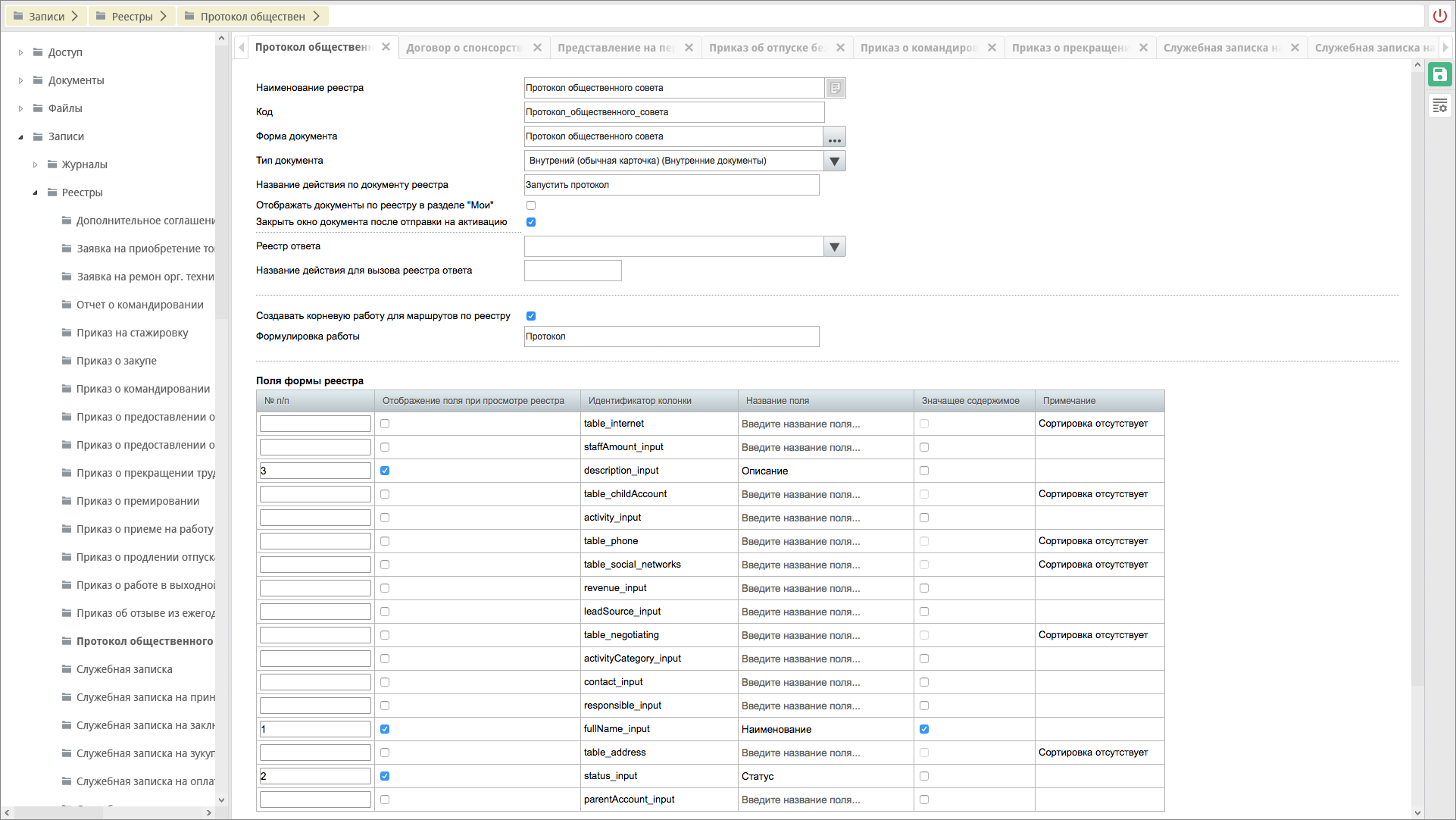
Task: Open Приказ о закупе registry in tree
Action: [x=117, y=361]
